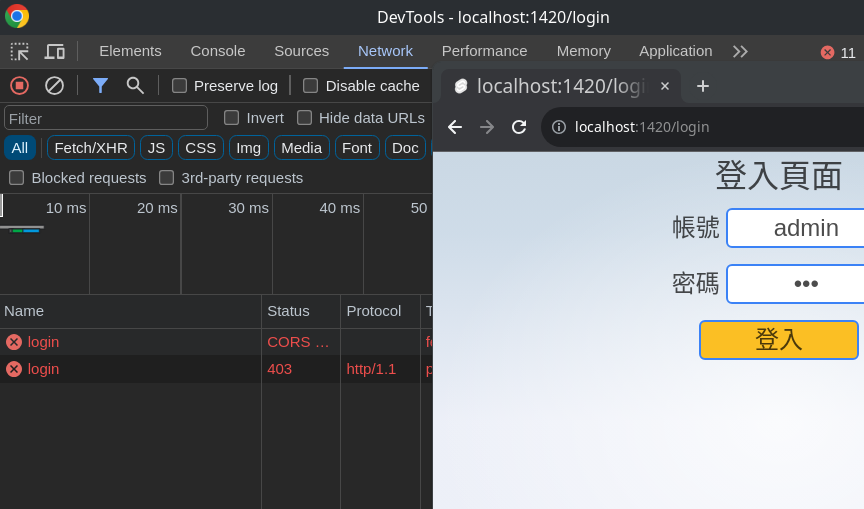Enable the Preserve log checkbox

(180, 85)
